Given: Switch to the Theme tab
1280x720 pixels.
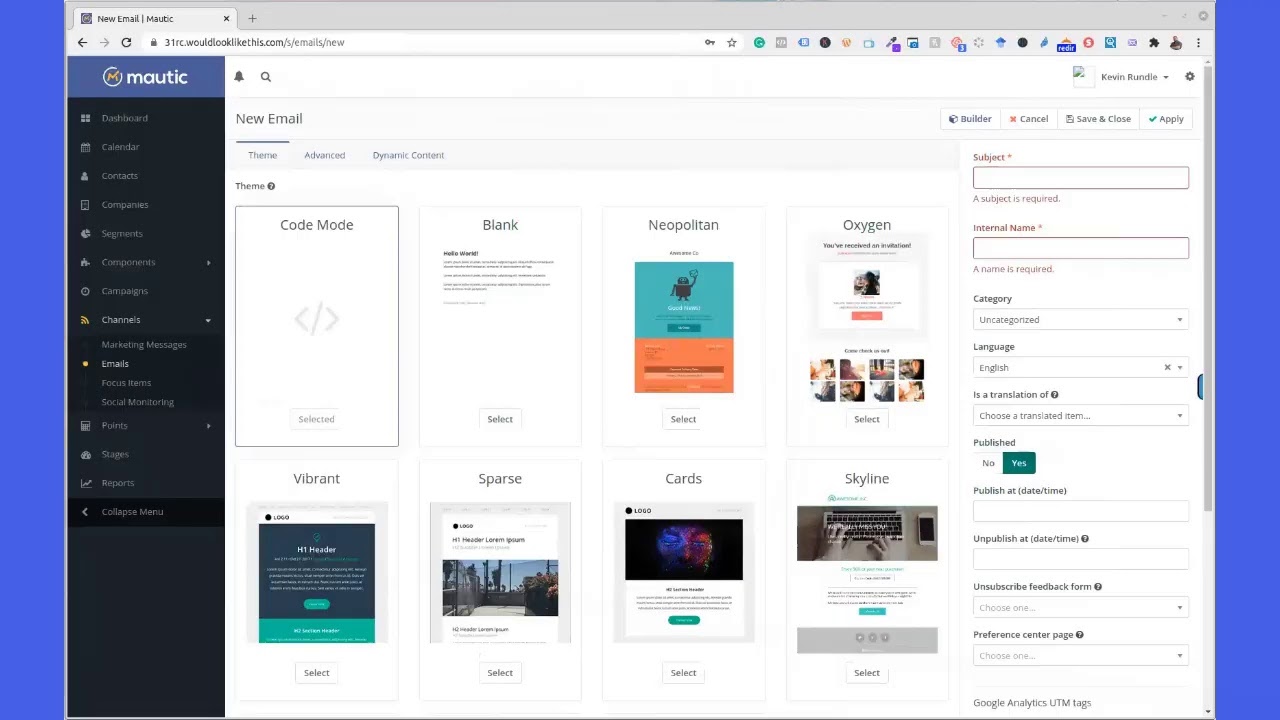Looking at the screenshot, I should click(x=263, y=155).
